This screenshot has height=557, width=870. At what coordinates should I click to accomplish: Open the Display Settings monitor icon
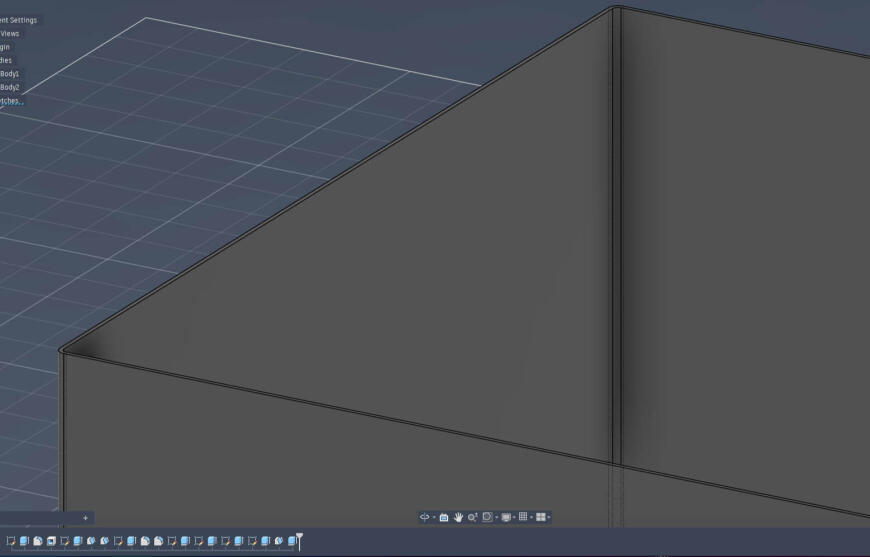[506, 517]
